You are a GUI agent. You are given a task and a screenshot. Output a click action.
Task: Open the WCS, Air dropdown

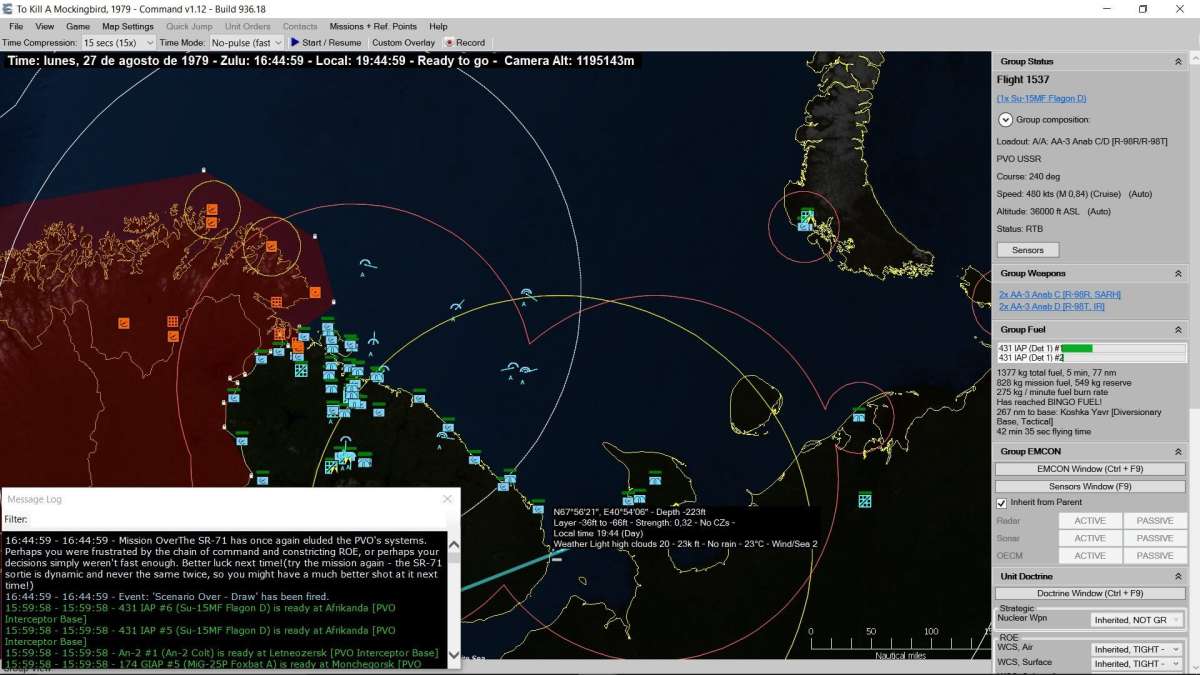pos(1136,649)
